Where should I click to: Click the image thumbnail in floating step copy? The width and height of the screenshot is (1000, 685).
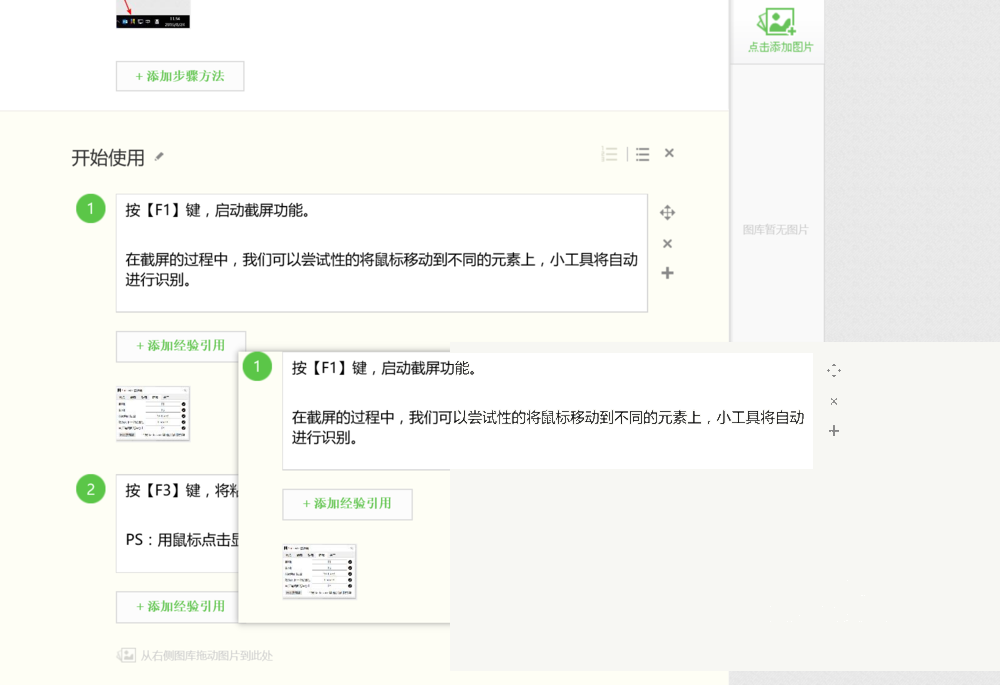pyautogui.click(x=320, y=571)
